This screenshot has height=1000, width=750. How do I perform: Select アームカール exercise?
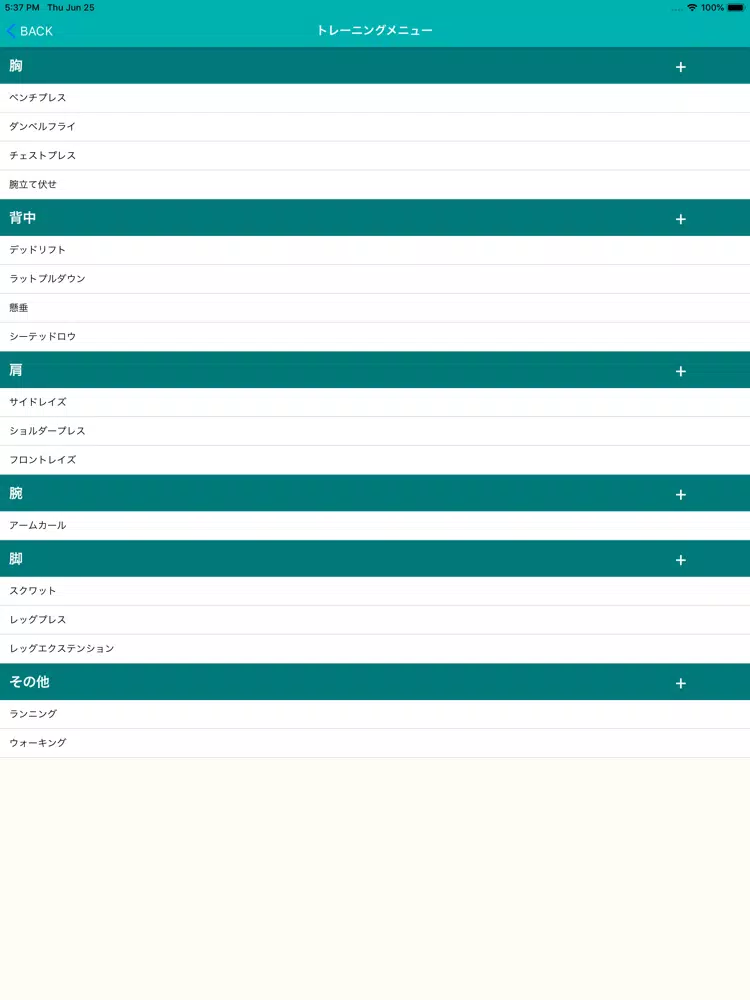375,526
